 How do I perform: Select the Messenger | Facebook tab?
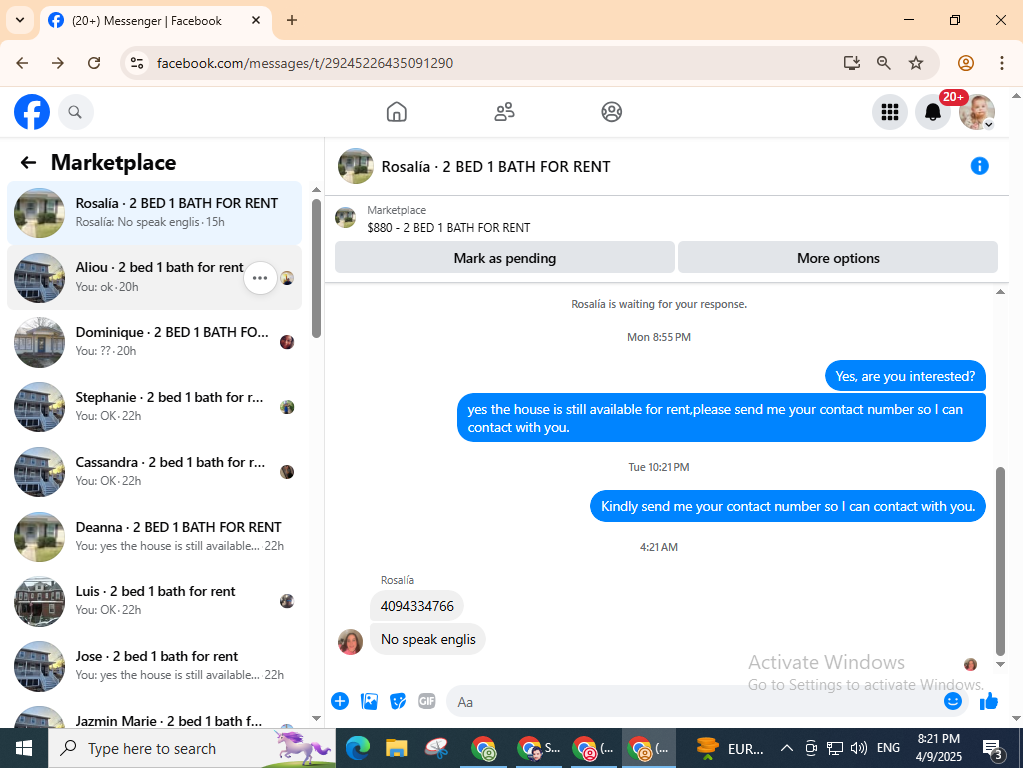[156, 21]
